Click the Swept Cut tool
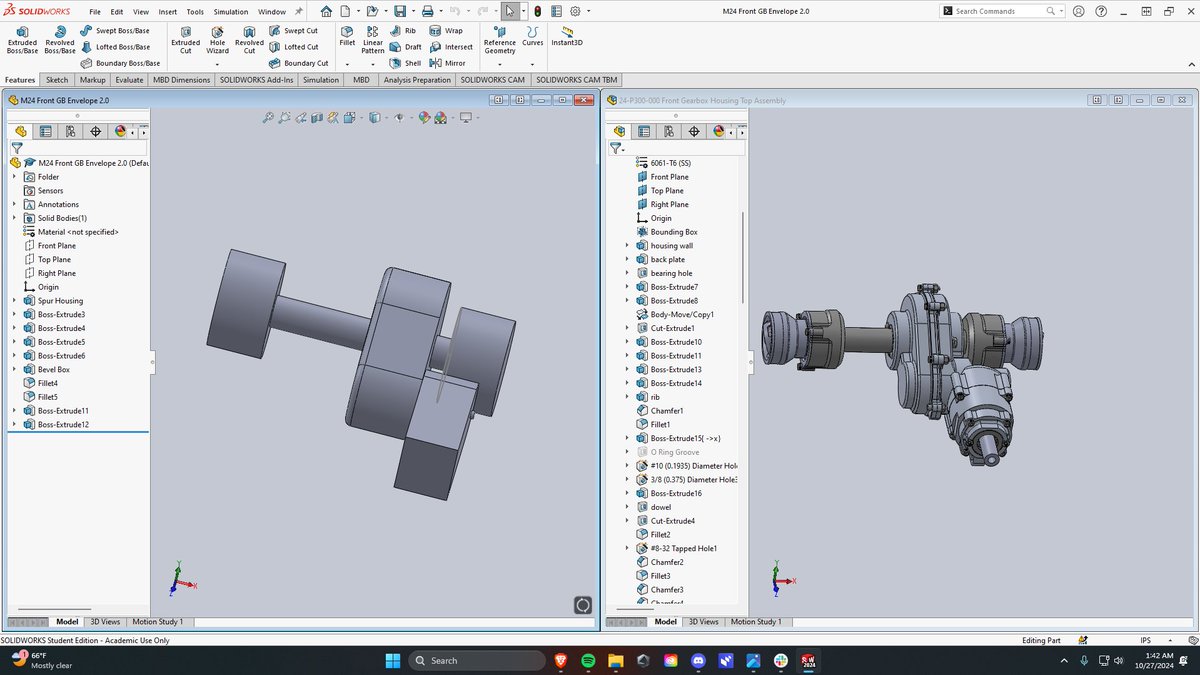 [x=294, y=31]
